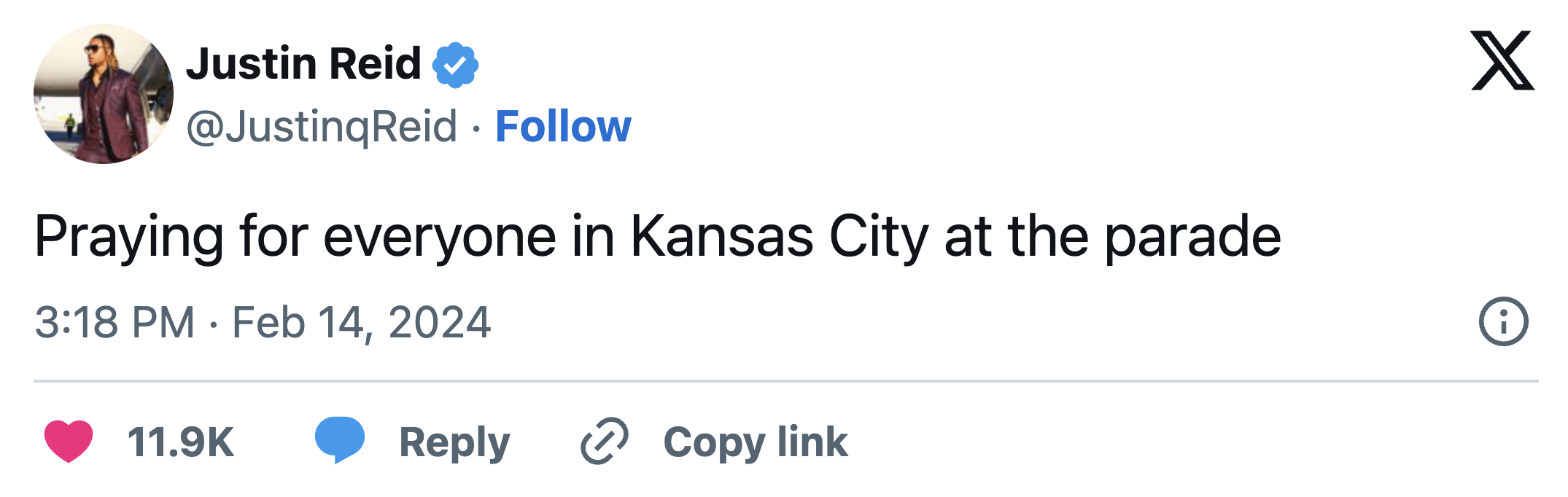Screen dimensions: 1568x497
Task: Click the chain link icon
Action: [604, 441]
